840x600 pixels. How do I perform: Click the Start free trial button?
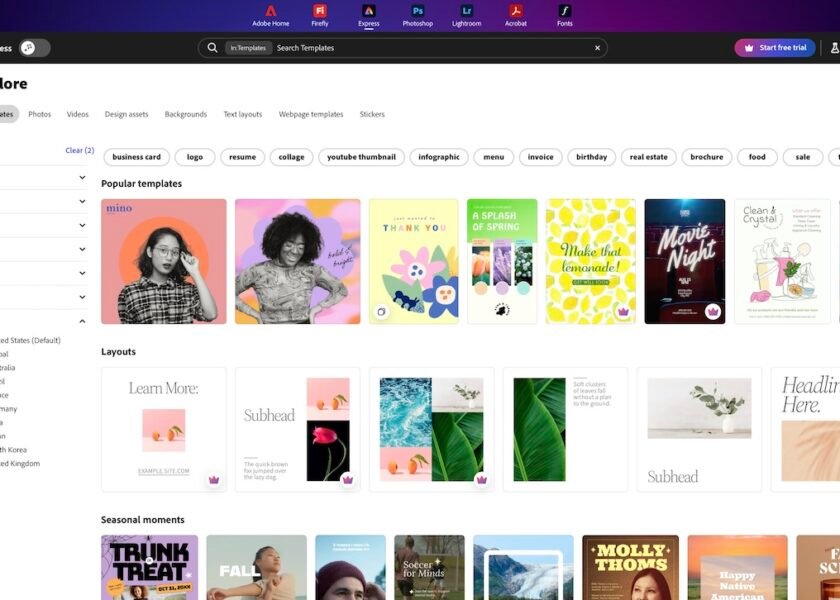tap(774, 48)
